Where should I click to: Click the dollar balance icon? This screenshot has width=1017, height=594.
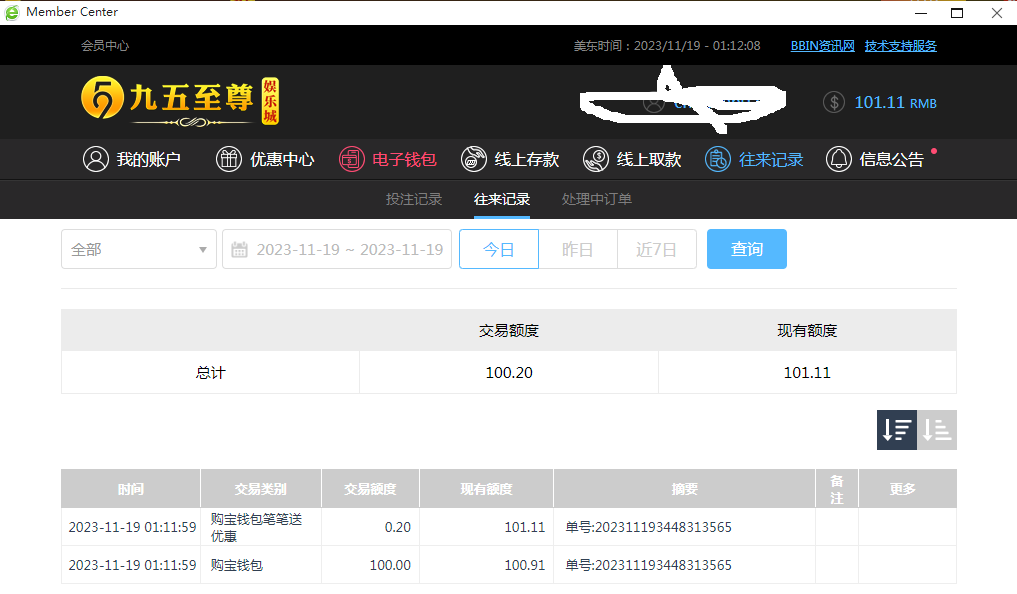point(833,102)
